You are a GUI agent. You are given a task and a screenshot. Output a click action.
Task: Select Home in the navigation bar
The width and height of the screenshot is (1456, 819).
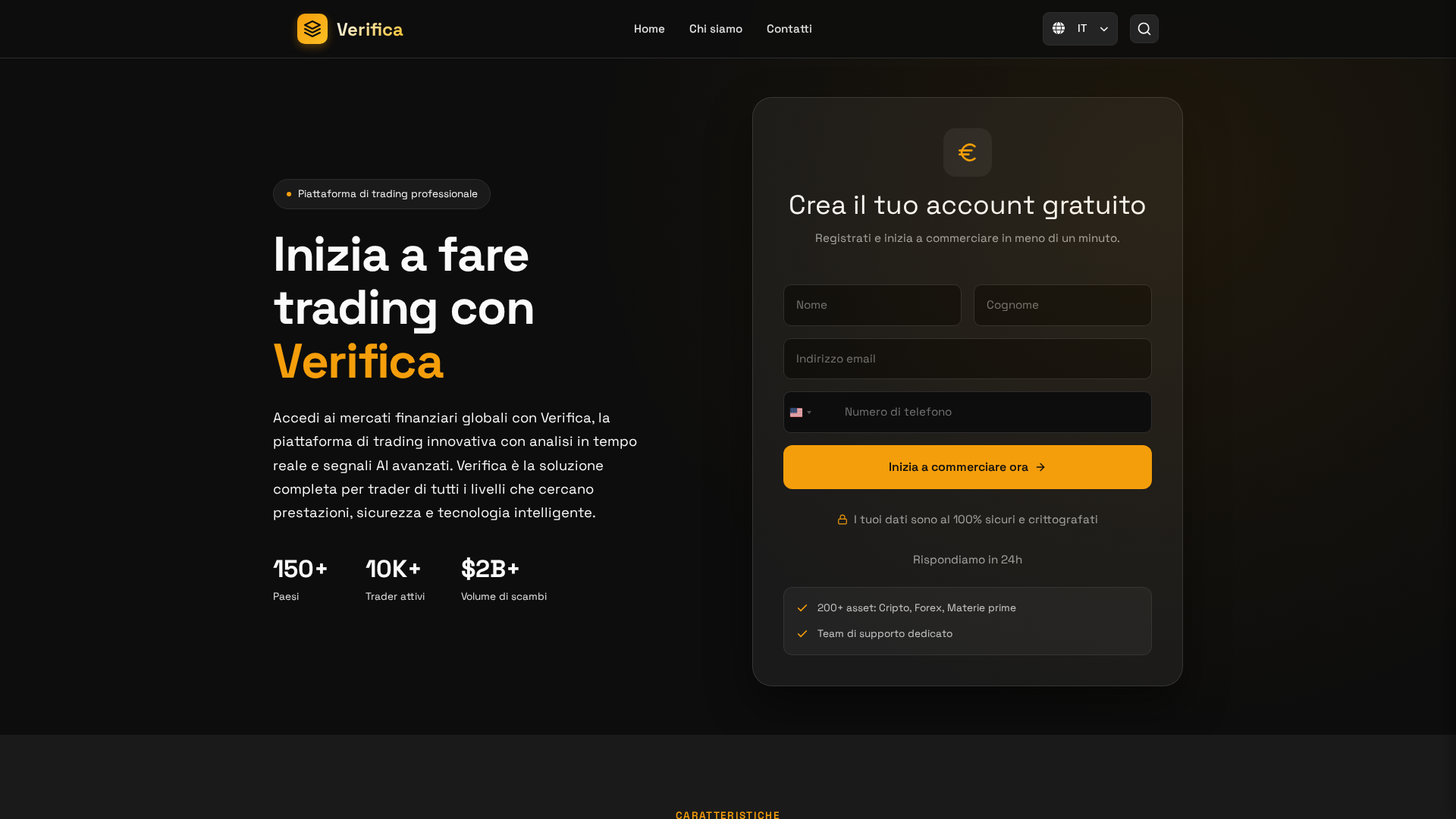[649, 29]
